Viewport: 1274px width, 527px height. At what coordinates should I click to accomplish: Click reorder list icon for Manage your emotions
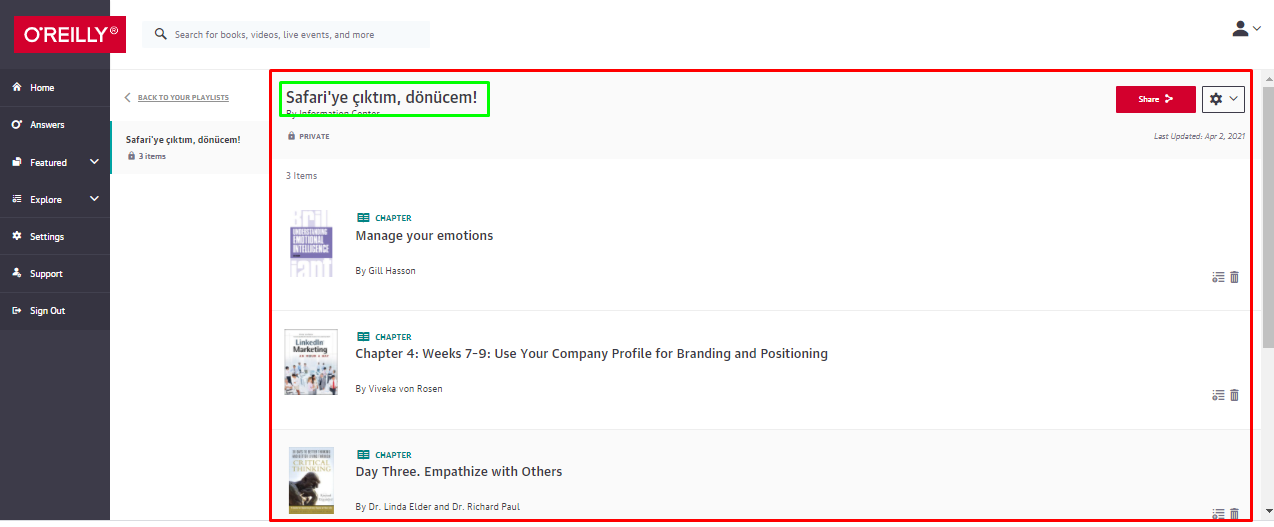click(1218, 277)
